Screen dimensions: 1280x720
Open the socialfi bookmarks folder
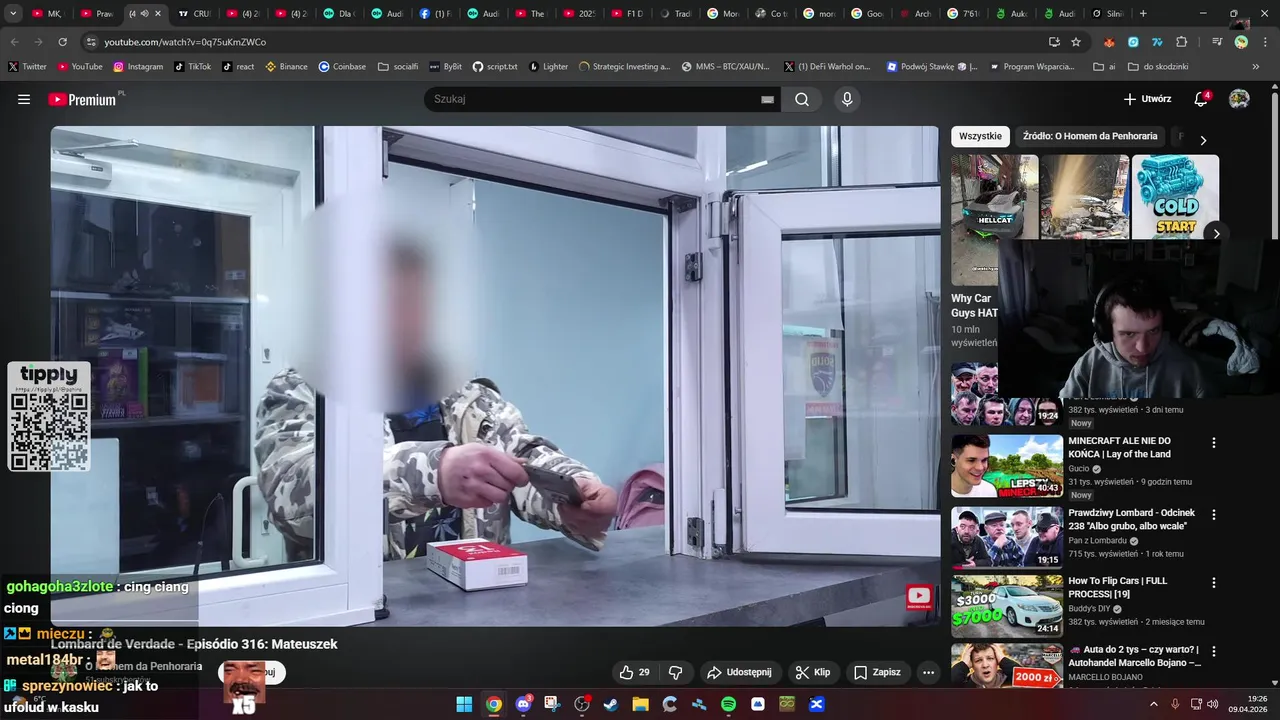click(398, 67)
